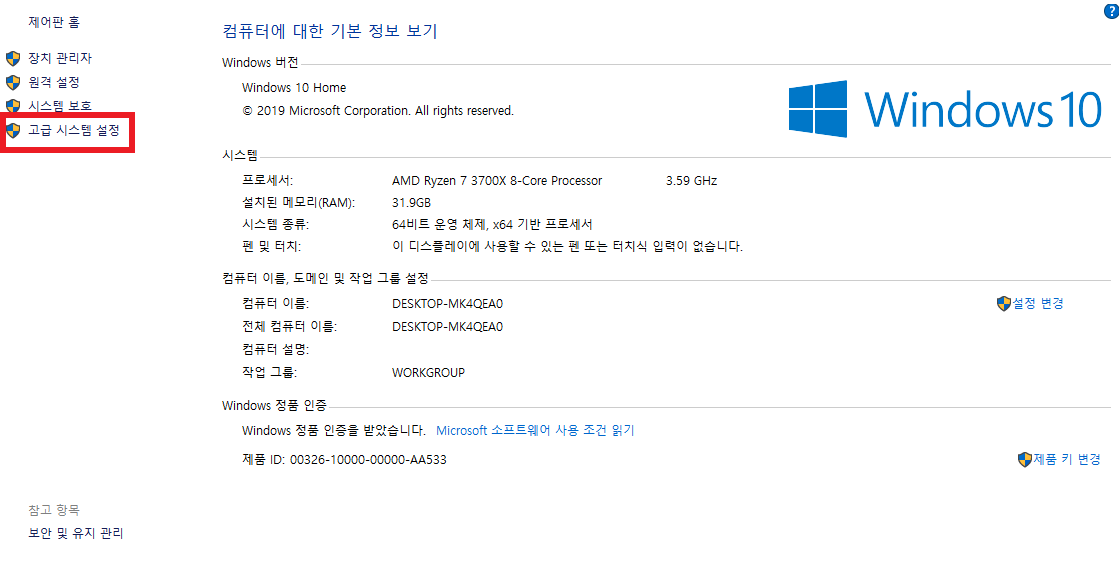
Task: Click the shield icon beside 장치 관리자
Action: click(13, 59)
